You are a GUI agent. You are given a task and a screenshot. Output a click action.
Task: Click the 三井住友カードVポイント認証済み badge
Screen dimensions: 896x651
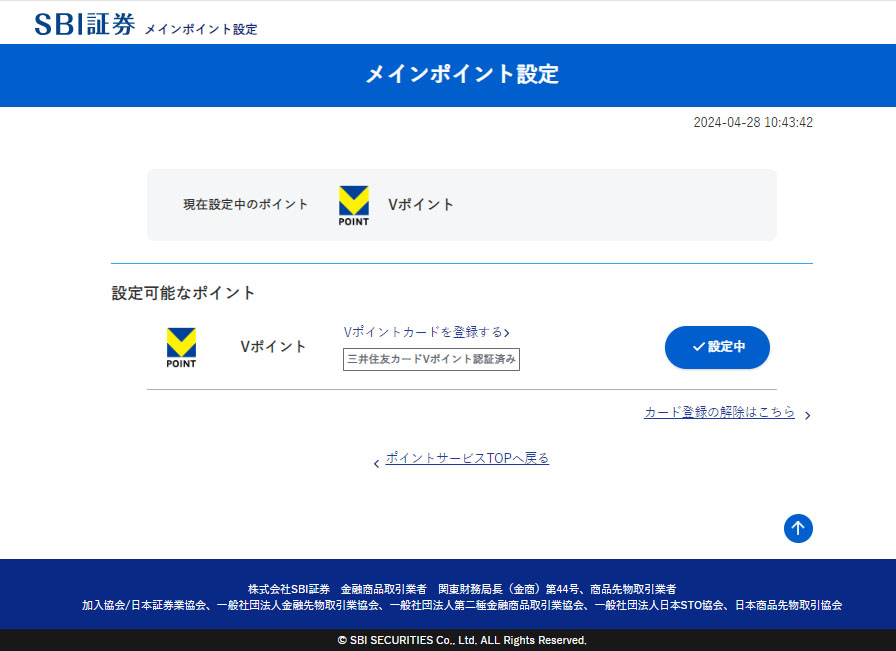click(431, 359)
